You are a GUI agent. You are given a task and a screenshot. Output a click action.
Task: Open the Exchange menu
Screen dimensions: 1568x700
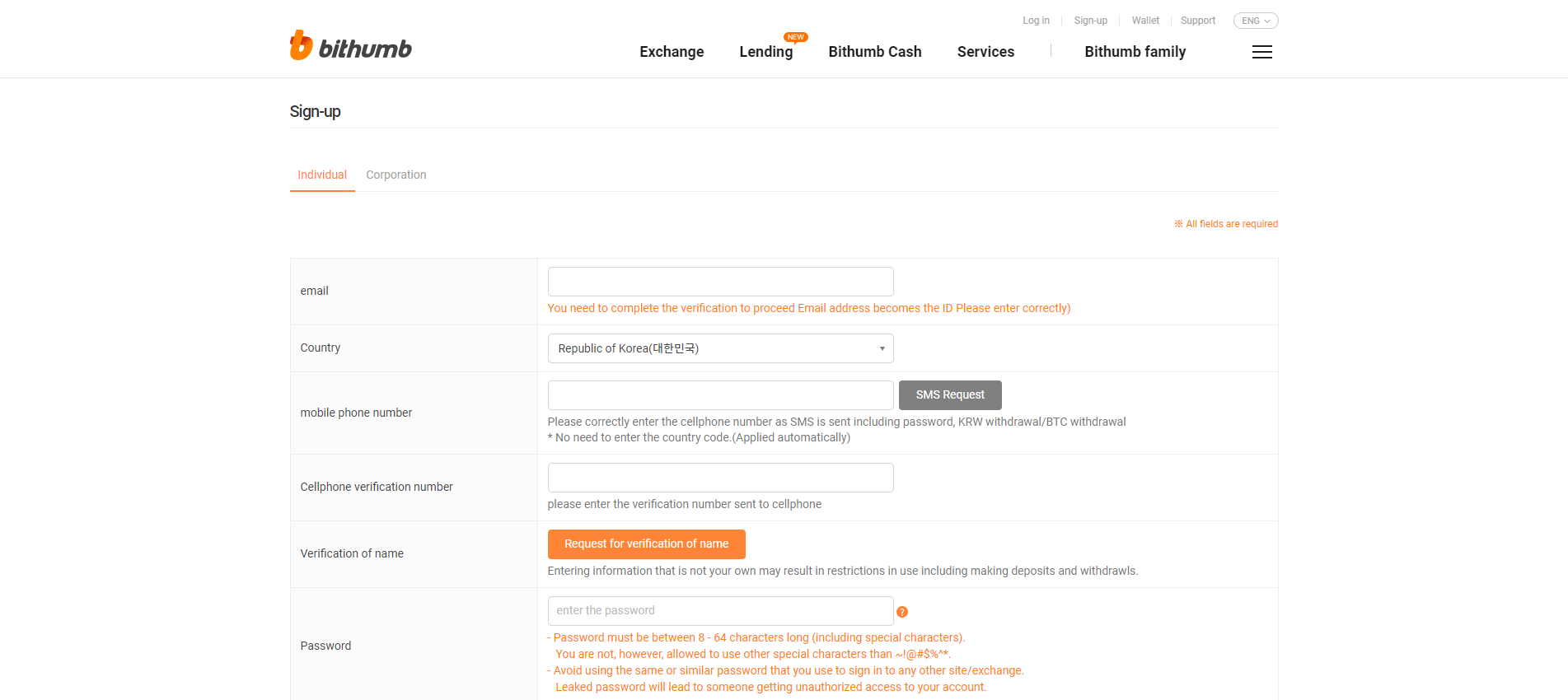[672, 52]
